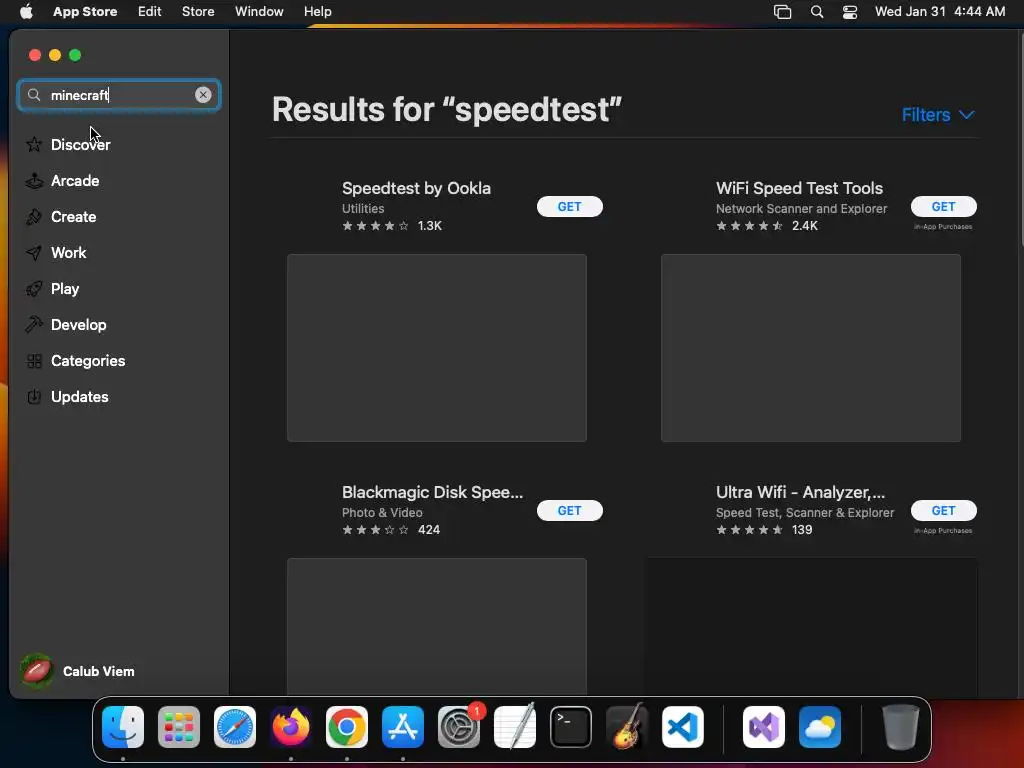The image size is (1024, 768).
Task: Click the Stage Manager menu bar icon
Action: coord(782,12)
